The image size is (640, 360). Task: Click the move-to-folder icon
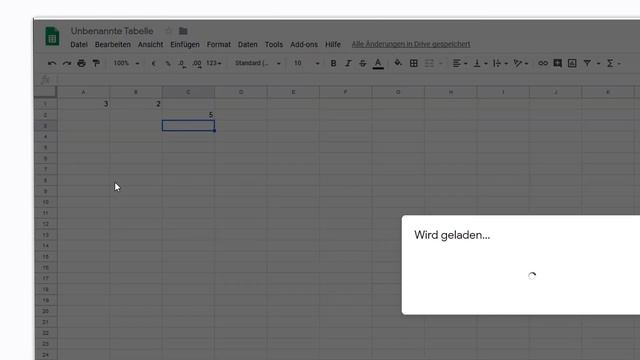(183, 31)
